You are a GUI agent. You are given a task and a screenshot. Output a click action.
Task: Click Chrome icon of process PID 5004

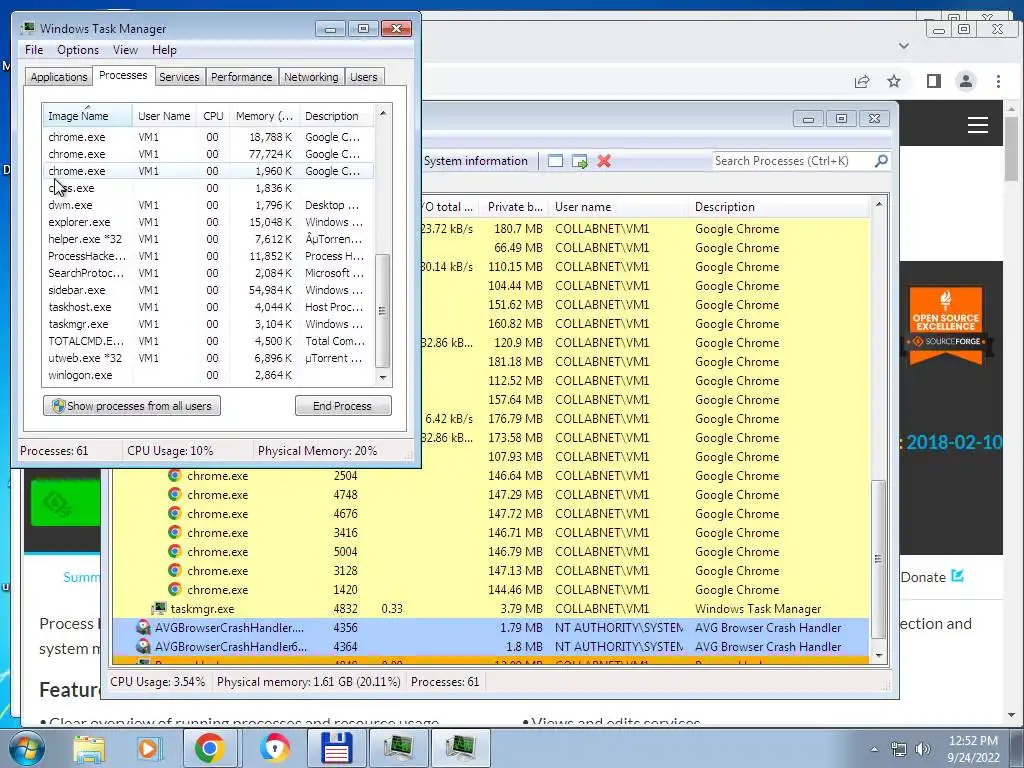coord(174,551)
